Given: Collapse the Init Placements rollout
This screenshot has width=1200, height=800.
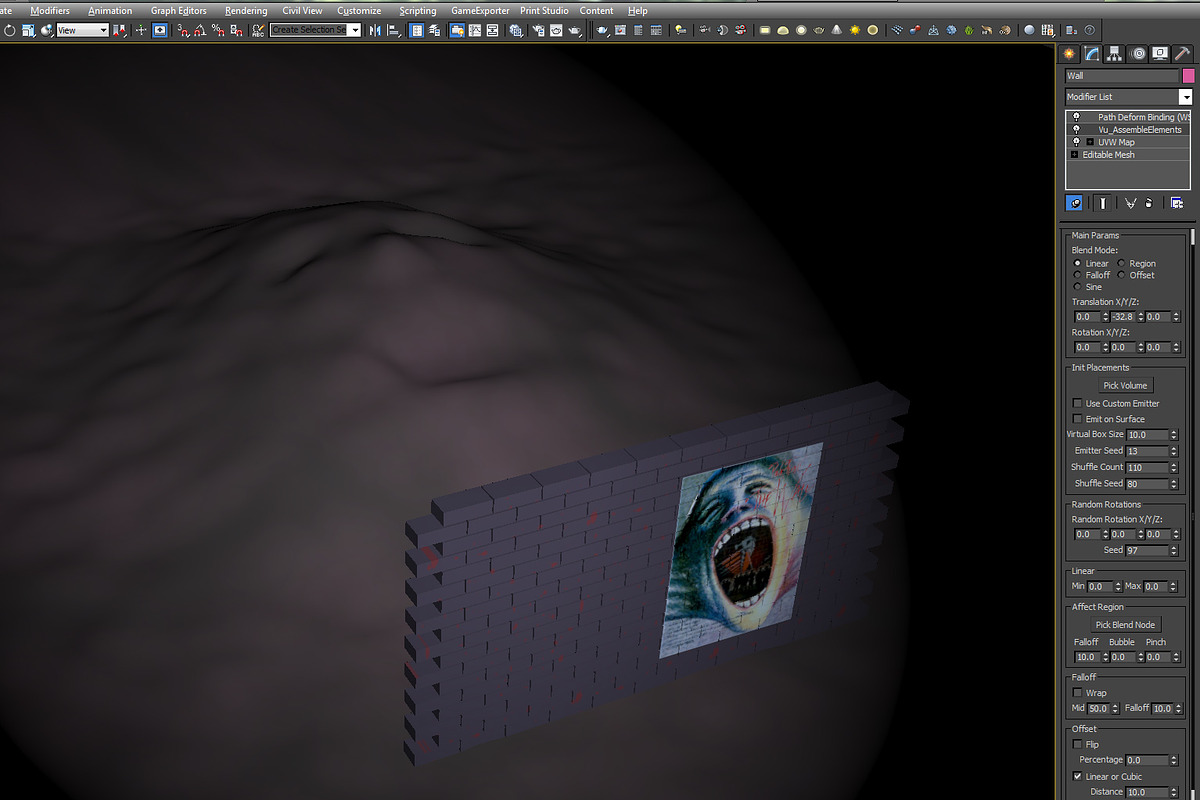Looking at the screenshot, I should pyautogui.click(x=1100, y=367).
